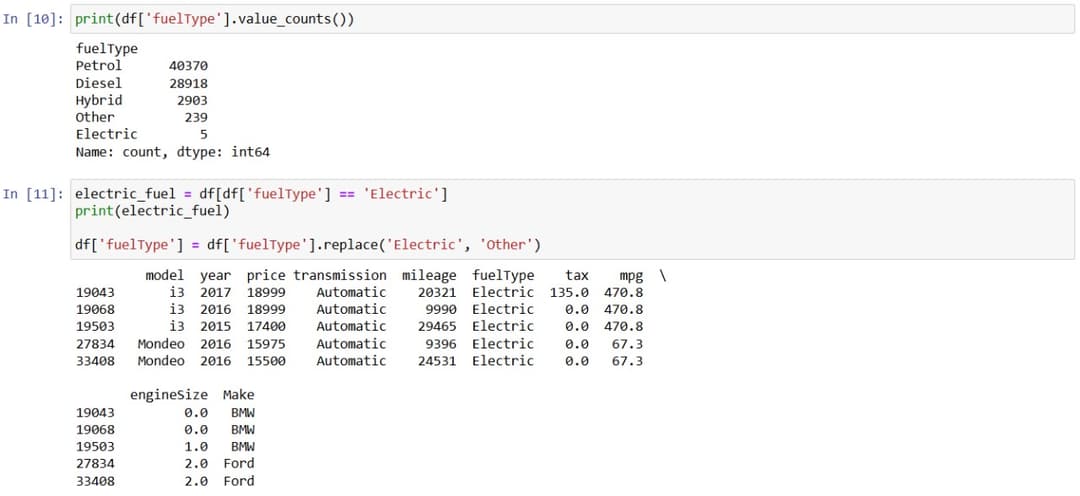Image resolution: width=1080 pixels, height=496 pixels.
Task: Click the tax value 135.0
Action: [569, 293]
